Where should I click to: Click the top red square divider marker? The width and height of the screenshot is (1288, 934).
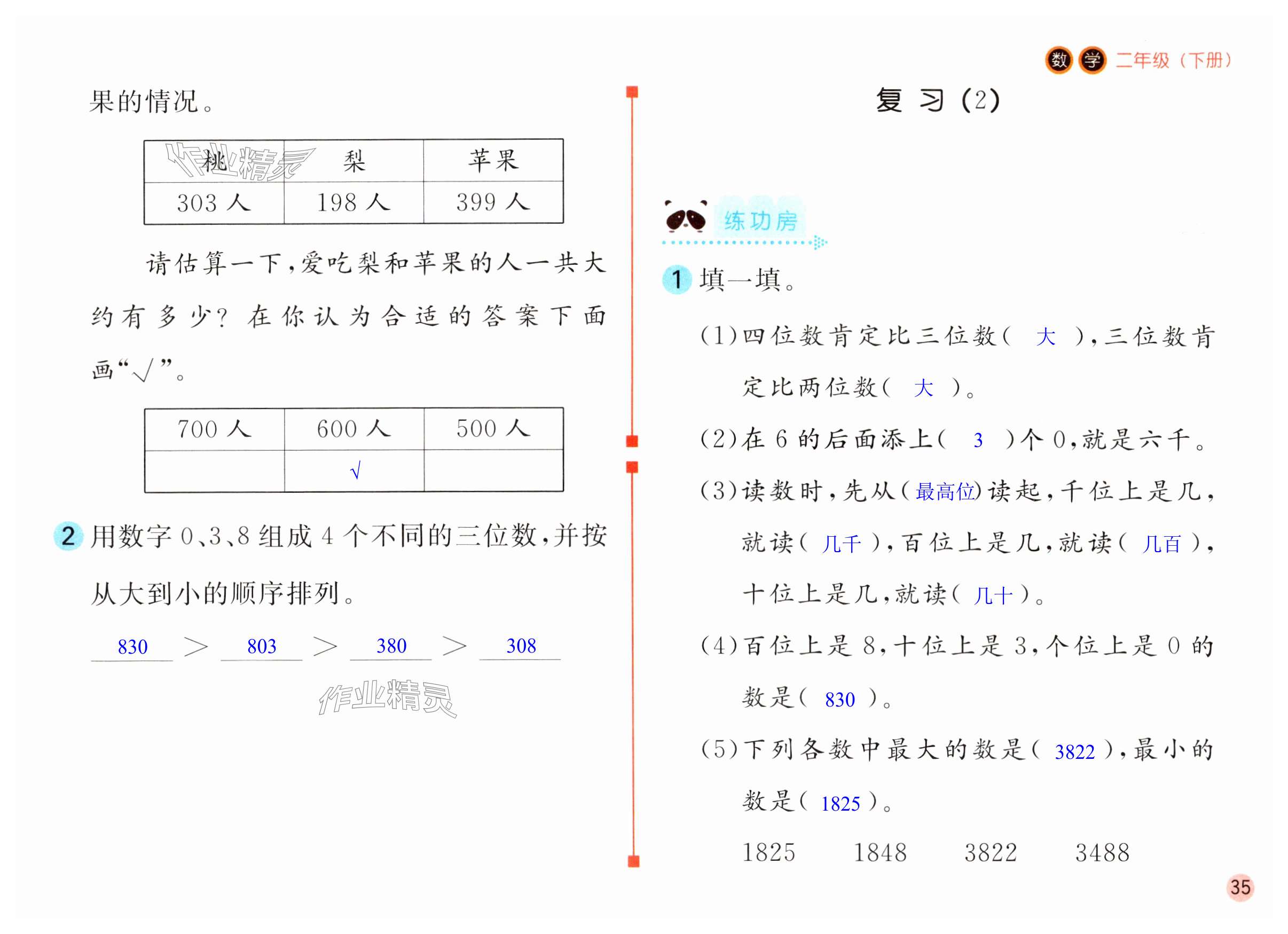pyautogui.click(x=632, y=92)
